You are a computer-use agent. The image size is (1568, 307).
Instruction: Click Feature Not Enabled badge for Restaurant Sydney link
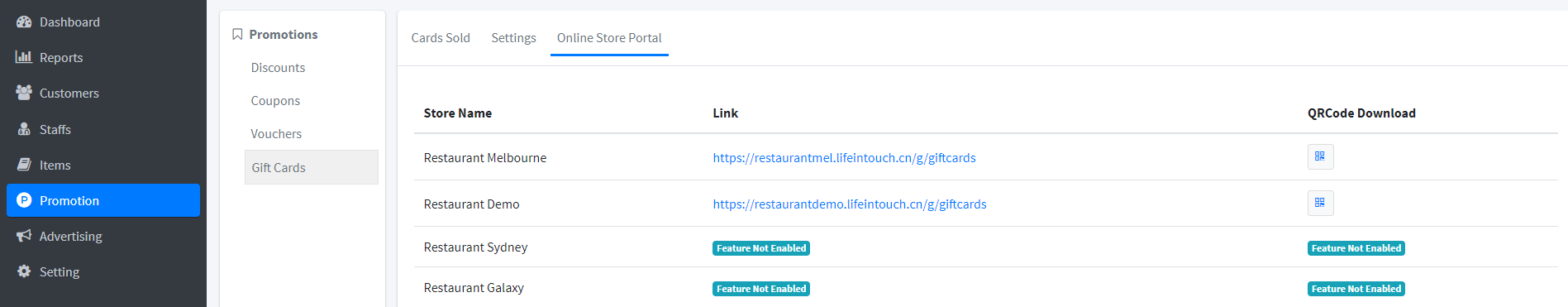point(761,248)
